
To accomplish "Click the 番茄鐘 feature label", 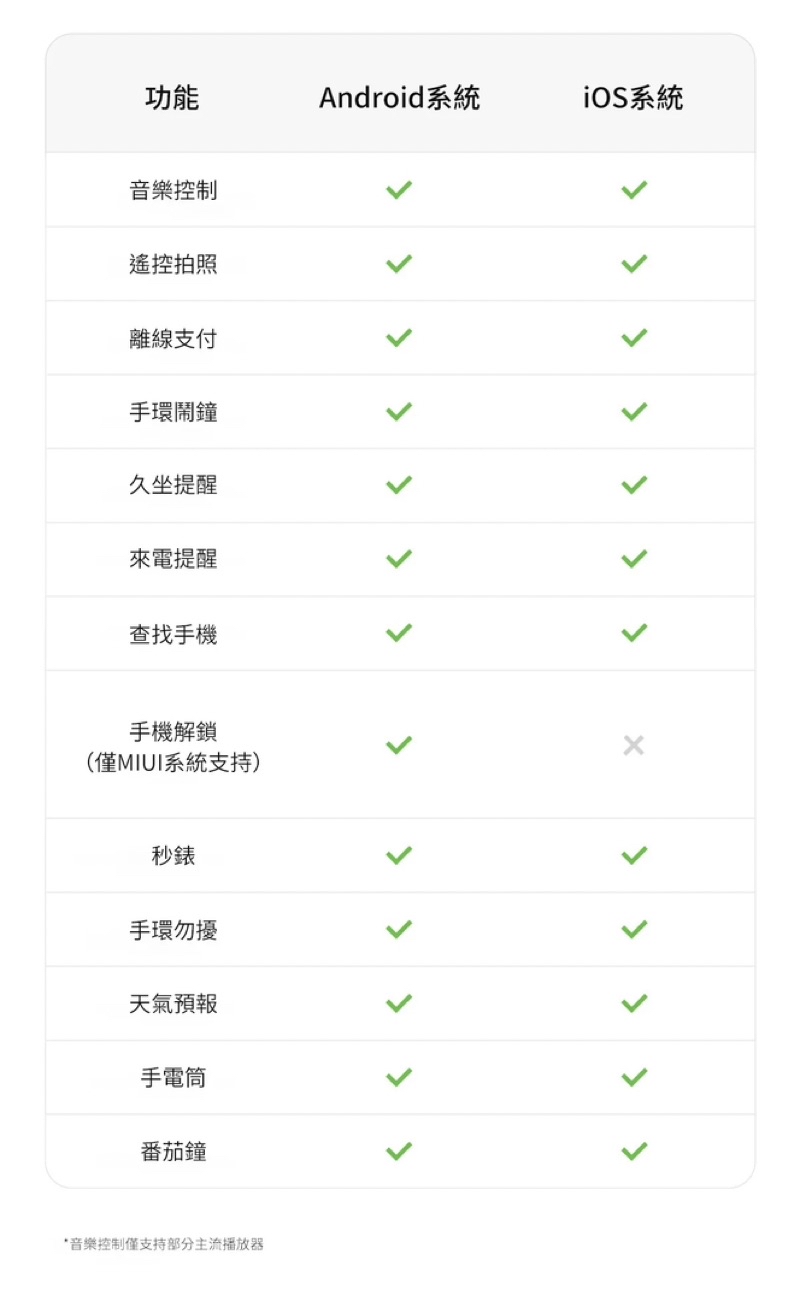I will point(173,1152).
